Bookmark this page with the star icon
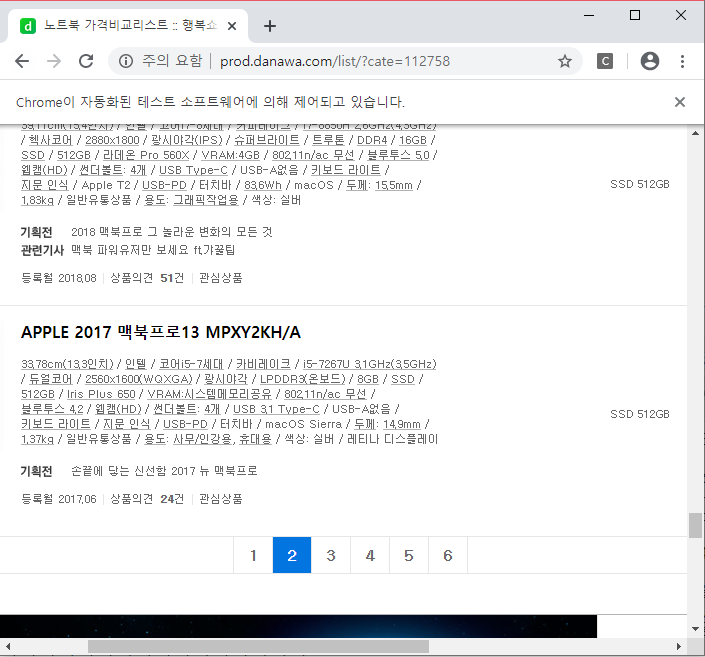 [565, 61]
